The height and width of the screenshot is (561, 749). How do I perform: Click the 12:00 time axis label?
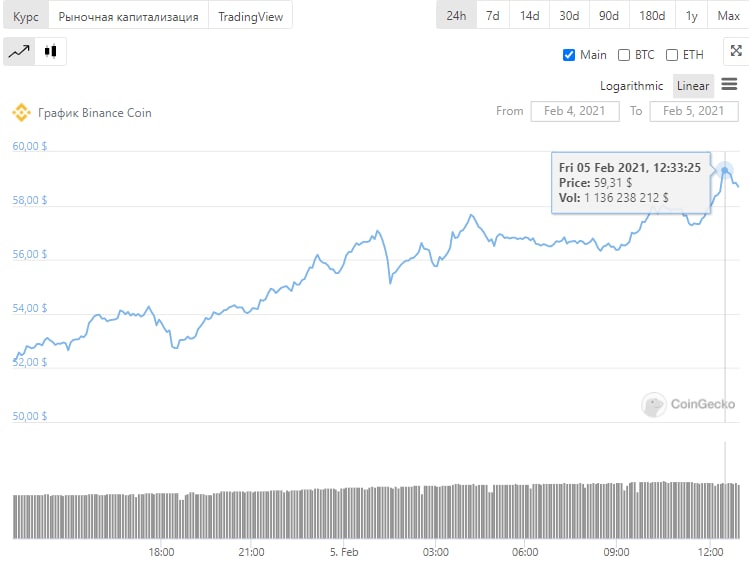point(710,552)
